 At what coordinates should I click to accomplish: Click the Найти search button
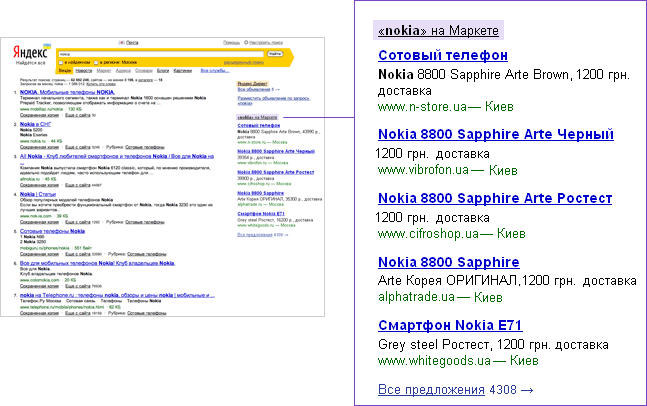click(x=275, y=54)
